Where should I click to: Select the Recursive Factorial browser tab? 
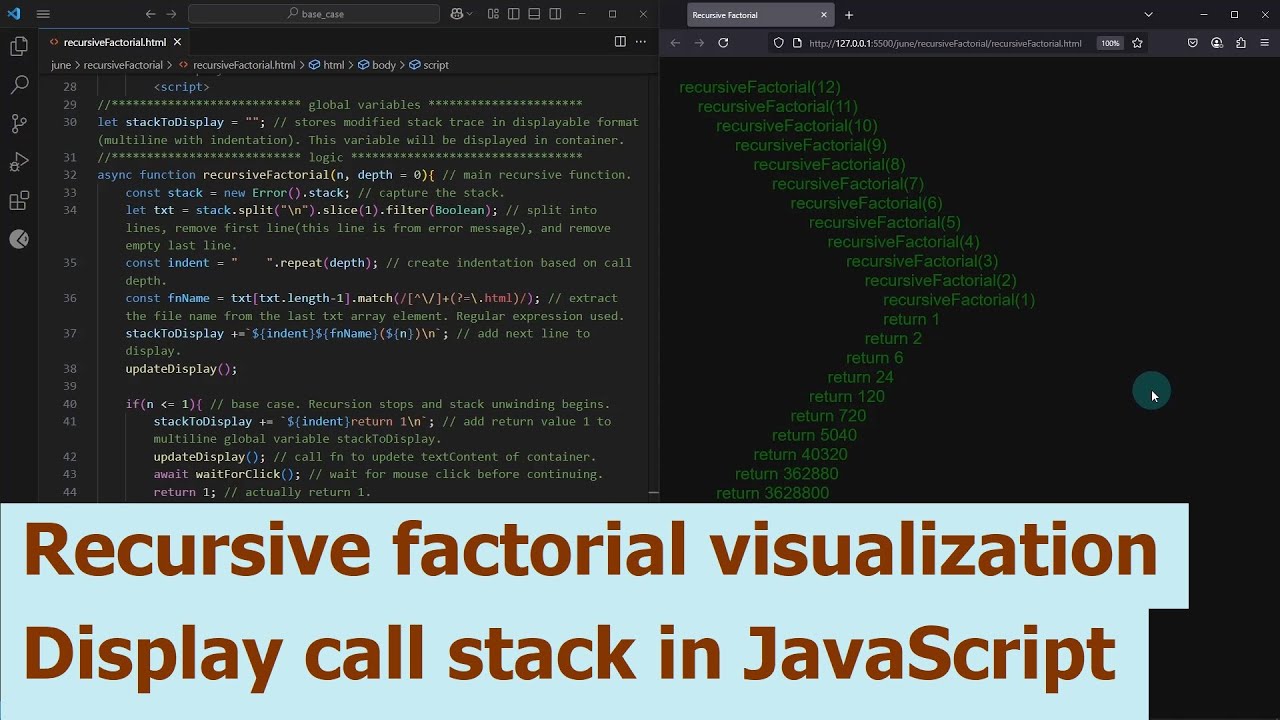(x=760, y=15)
